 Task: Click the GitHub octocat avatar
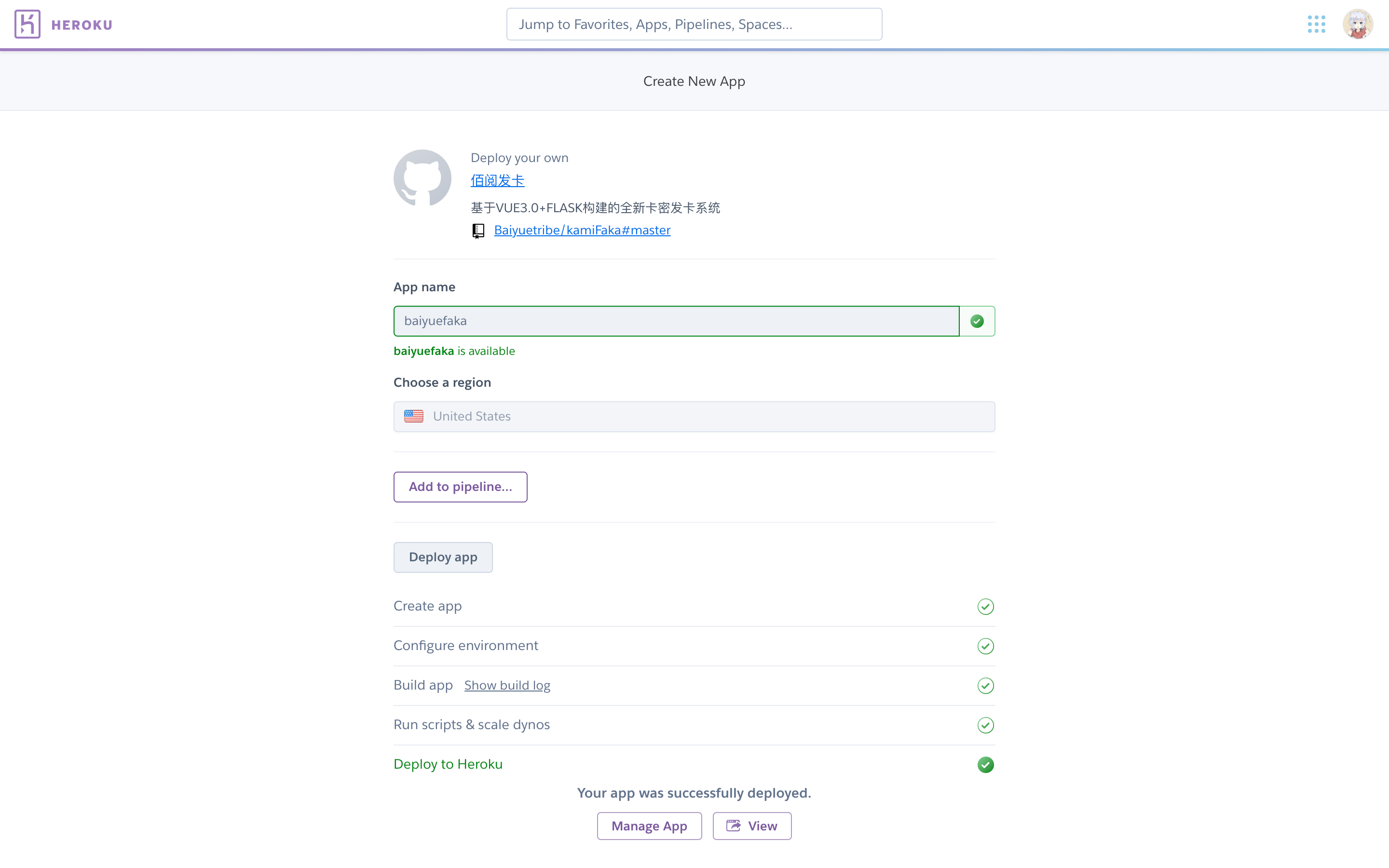[x=422, y=178]
